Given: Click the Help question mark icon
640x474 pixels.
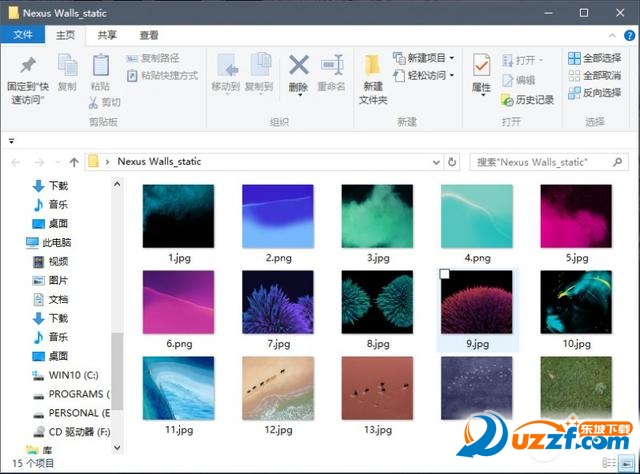Looking at the screenshot, I should click(629, 36).
